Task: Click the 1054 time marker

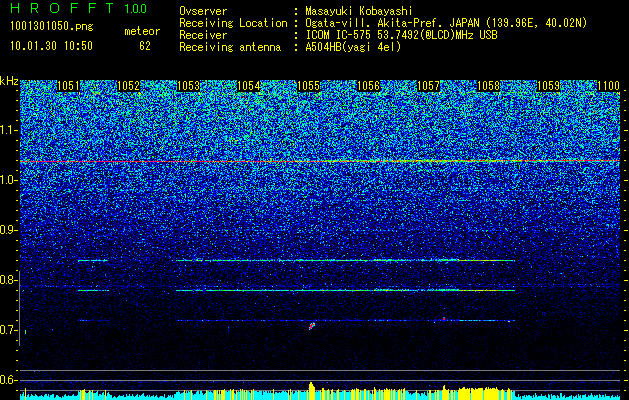Action: pyautogui.click(x=248, y=86)
